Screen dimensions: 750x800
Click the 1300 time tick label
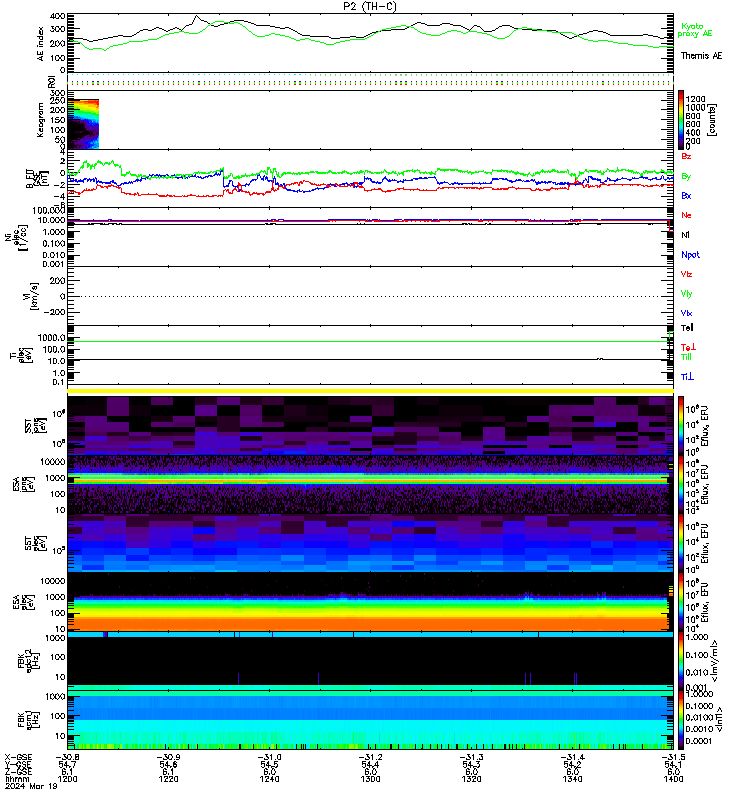tap(370, 779)
